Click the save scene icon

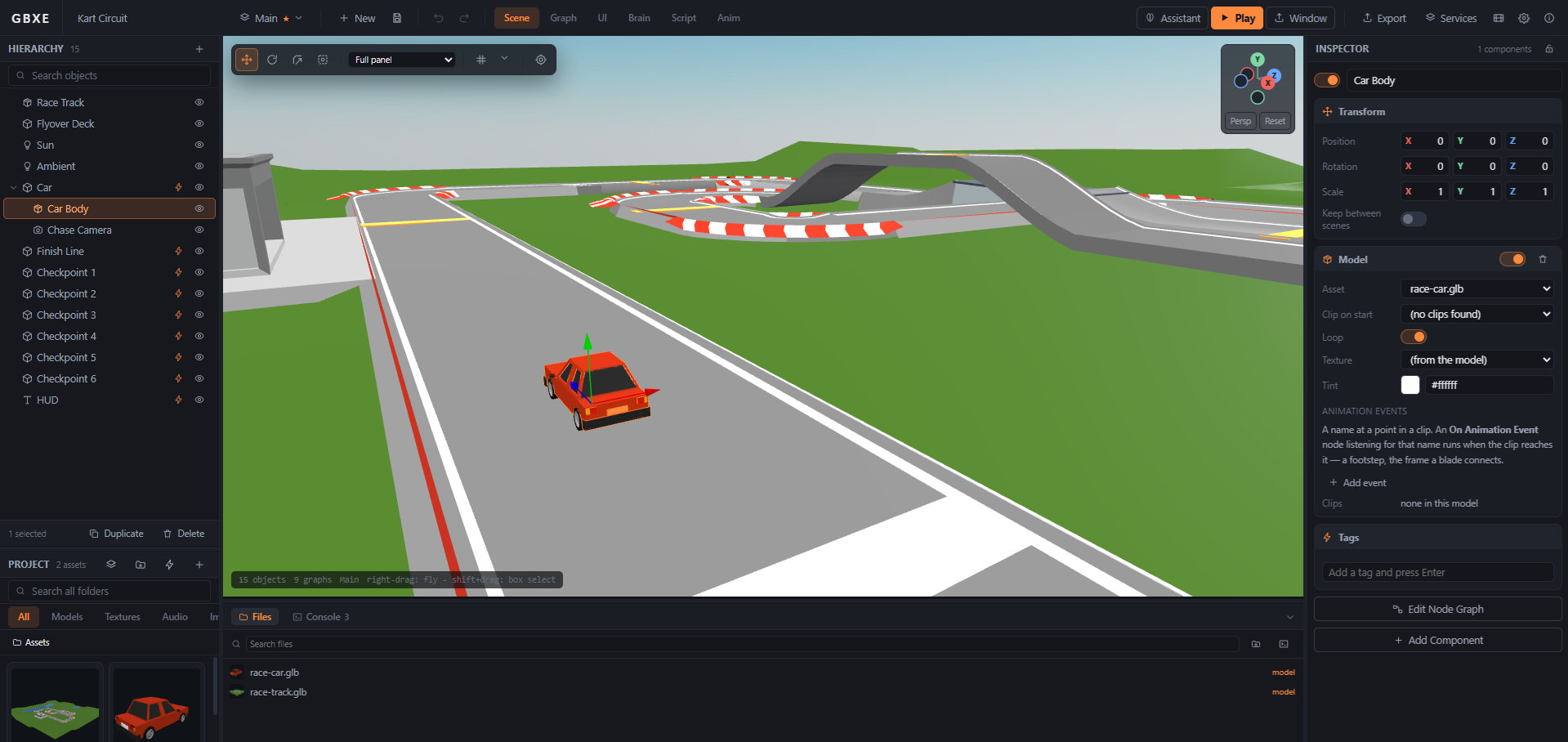tap(397, 18)
